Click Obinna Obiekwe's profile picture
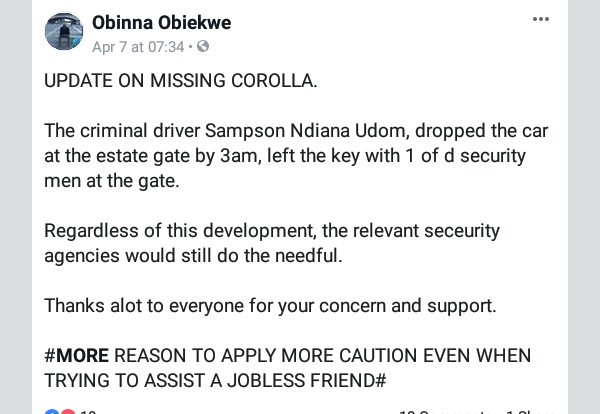 click(x=64, y=31)
